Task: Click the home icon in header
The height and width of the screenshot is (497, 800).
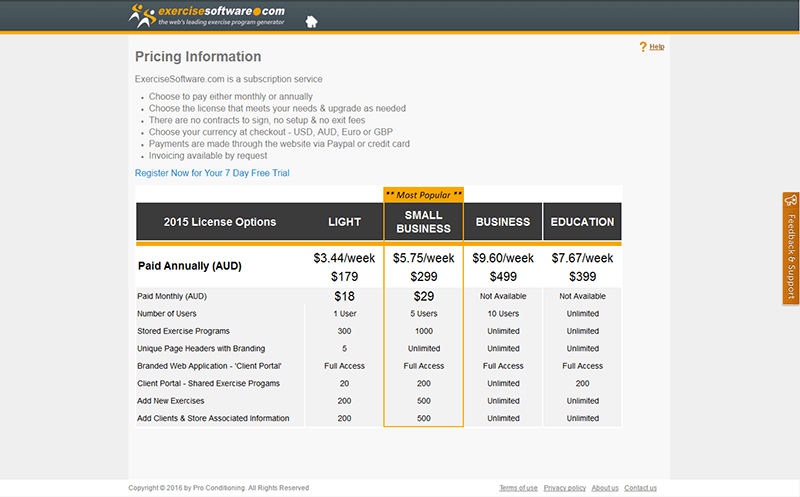Action: click(x=311, y=20)
